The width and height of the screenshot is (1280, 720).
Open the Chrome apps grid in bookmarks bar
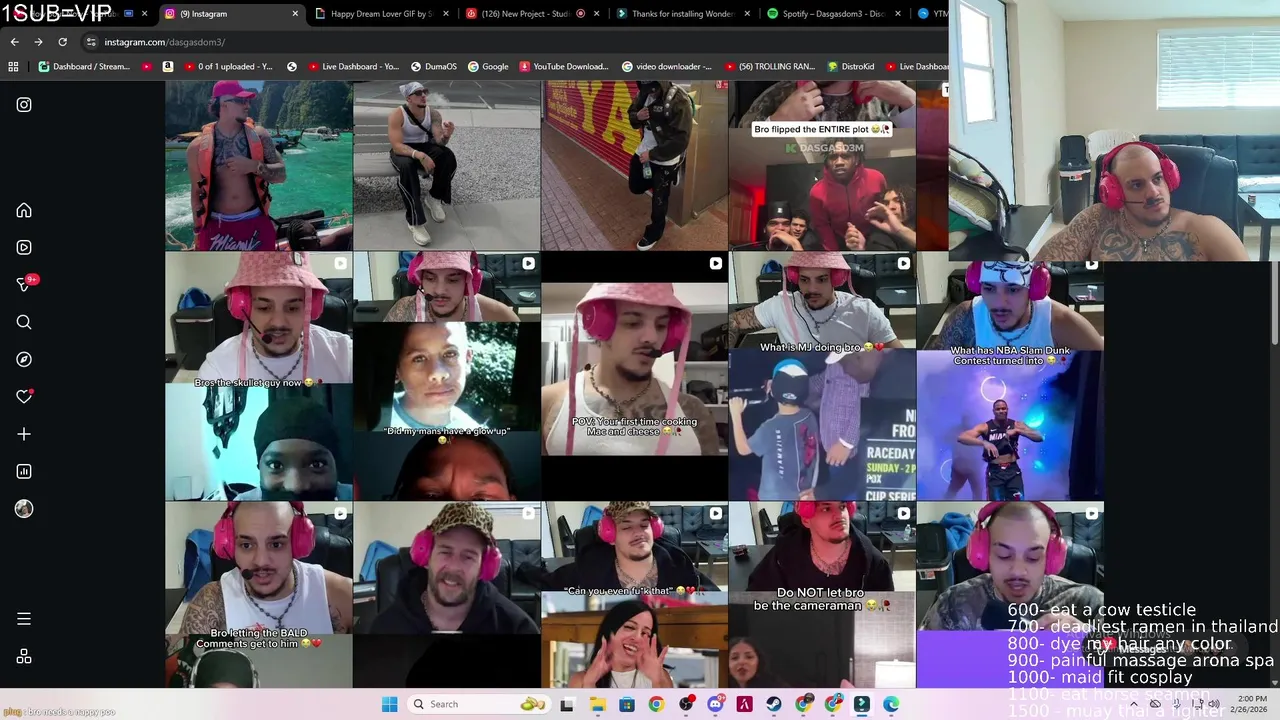click(13, 67)
